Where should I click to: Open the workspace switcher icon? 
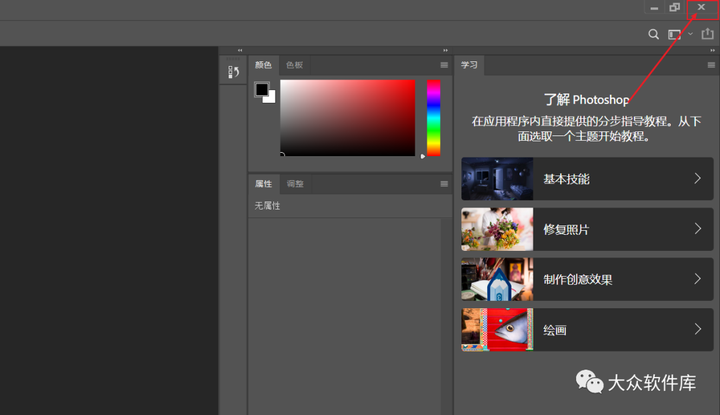click(674, 34)
